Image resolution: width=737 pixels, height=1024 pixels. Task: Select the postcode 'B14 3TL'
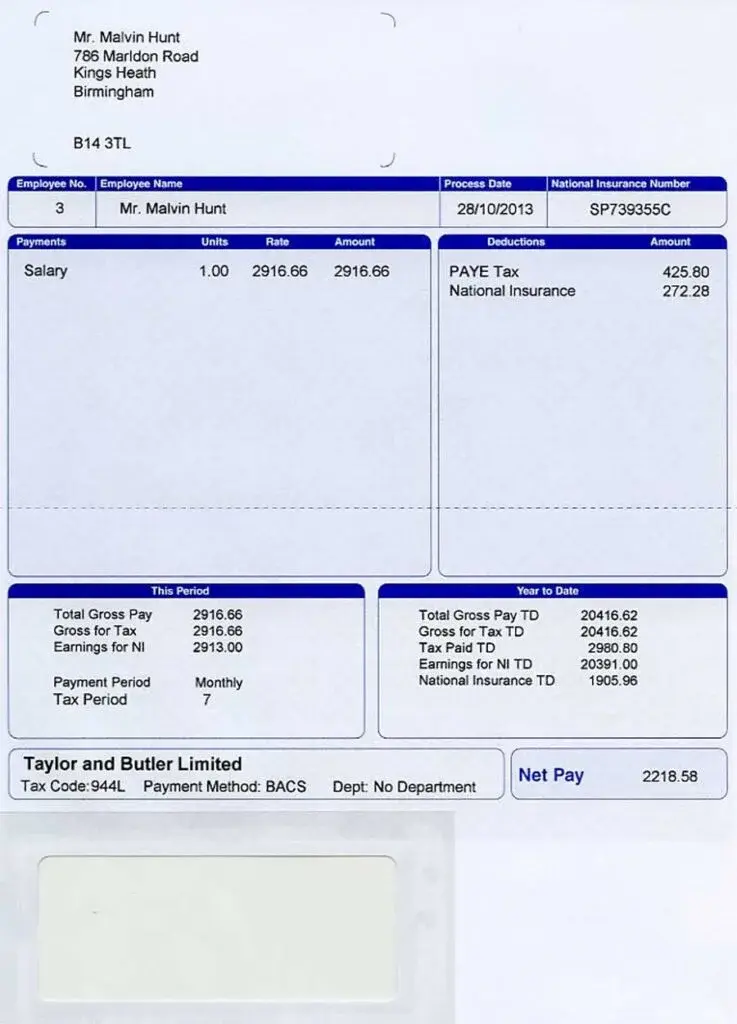pyautogui.click(x=102, y=143)
